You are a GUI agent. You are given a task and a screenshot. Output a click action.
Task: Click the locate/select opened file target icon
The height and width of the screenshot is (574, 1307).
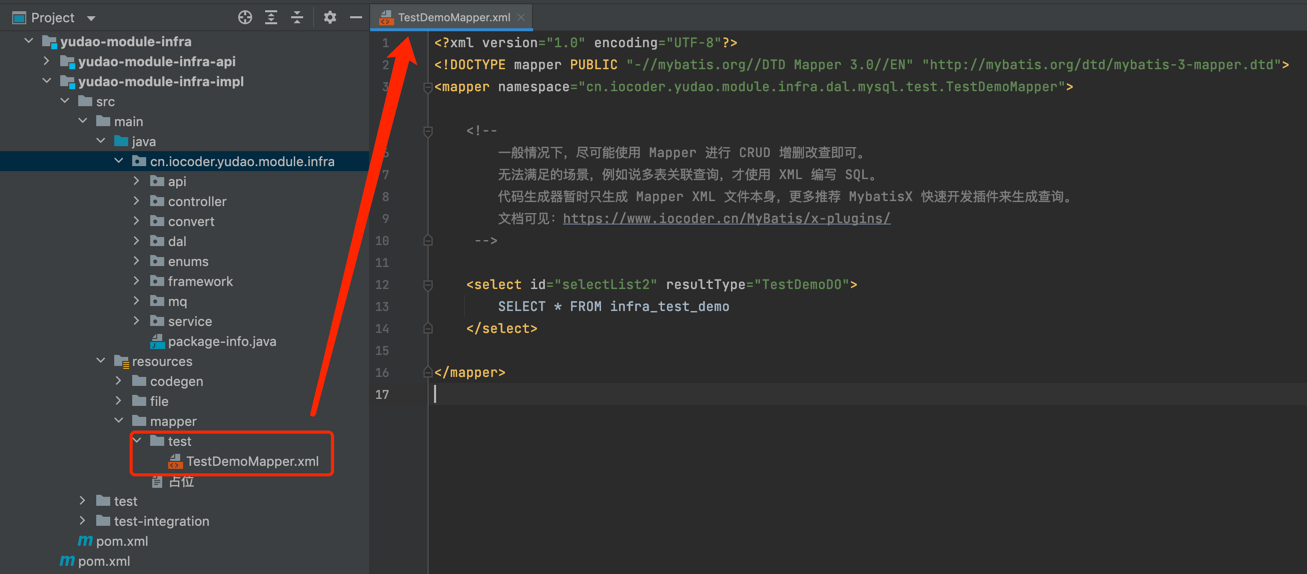[245, 17]
